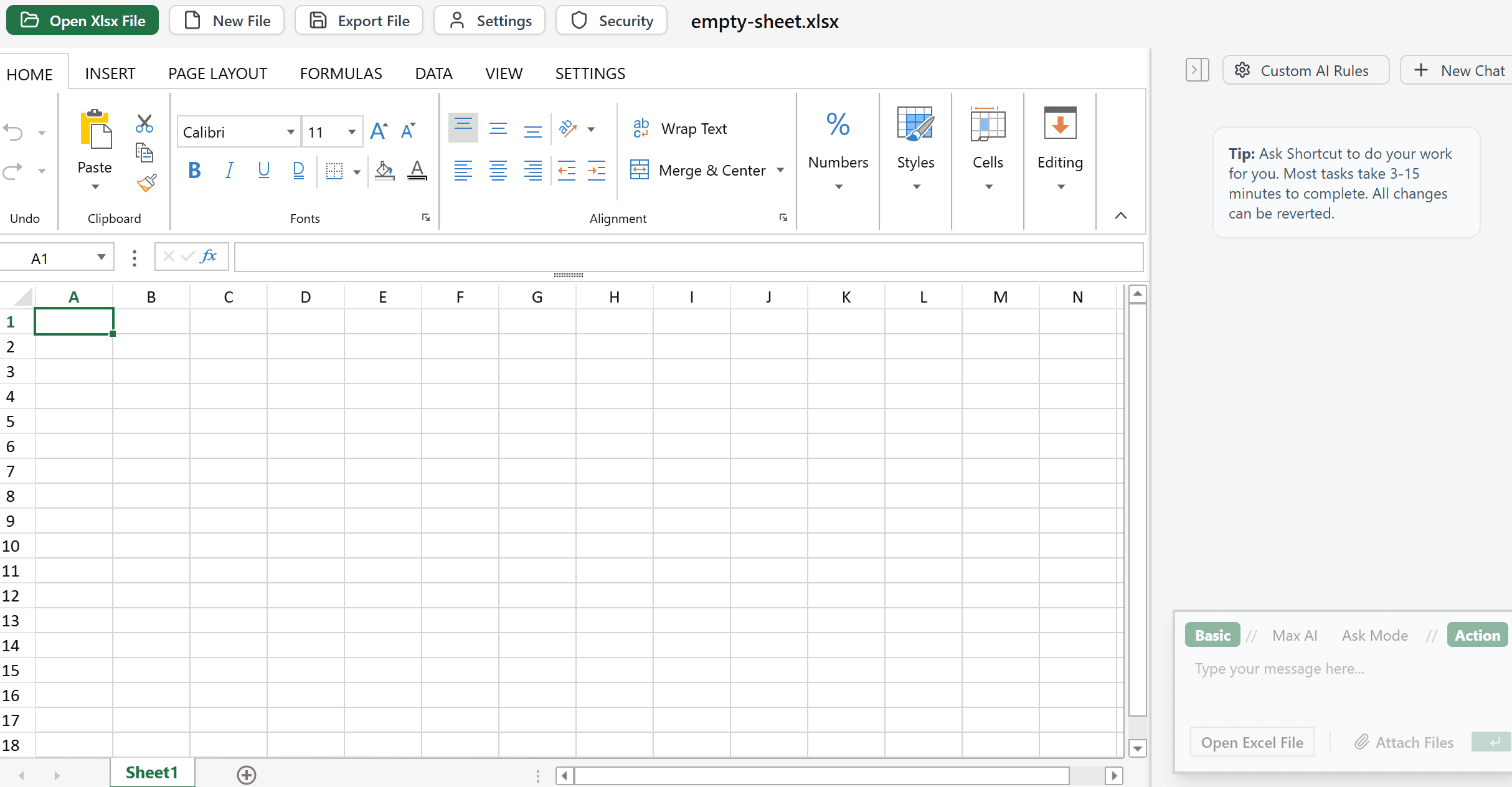Click the Decrease Indent icon
Image resolution: width=1512 pixels, height=787 pixels.
[565, 170]
